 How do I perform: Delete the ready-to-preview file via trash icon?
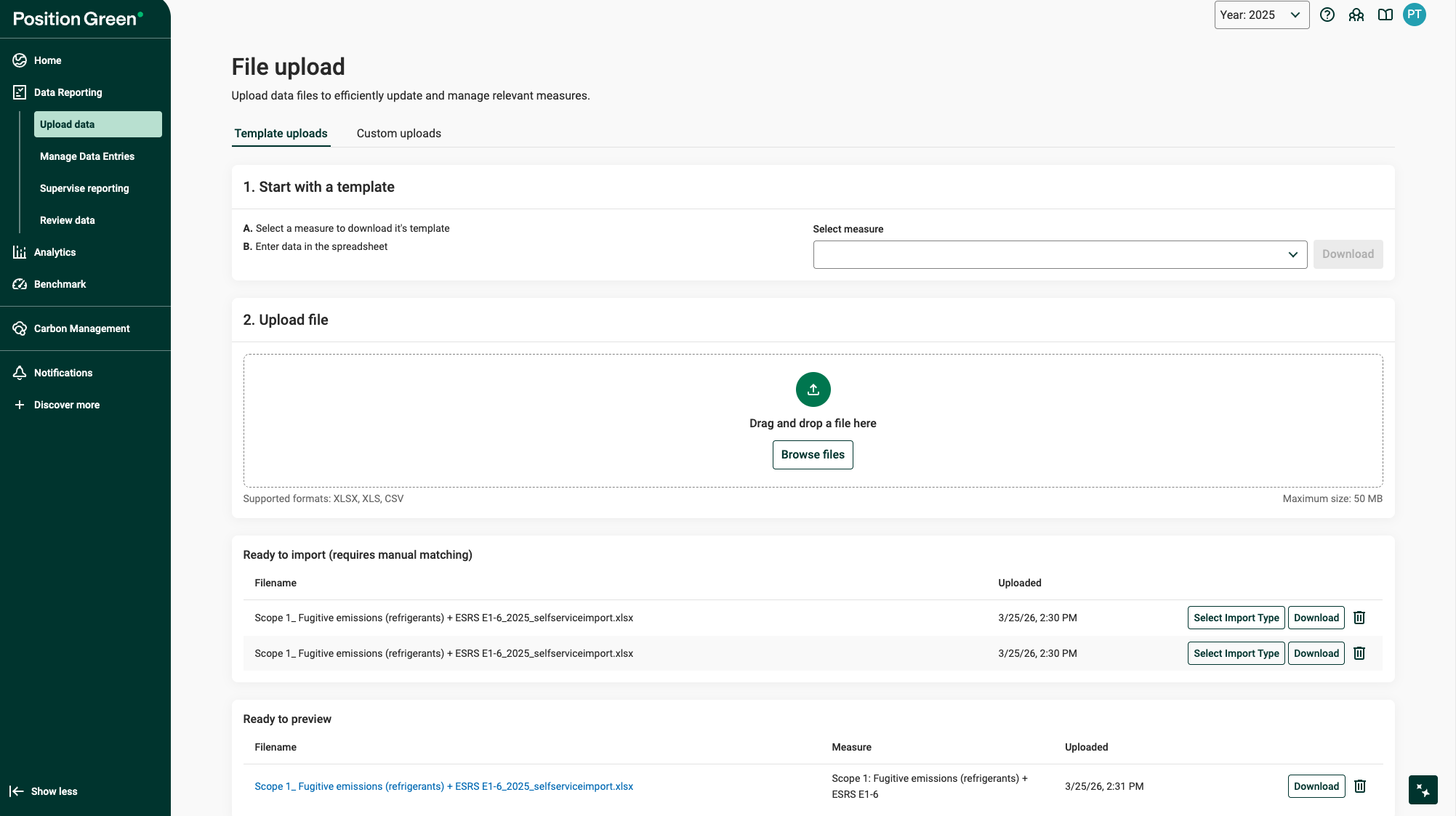click(x=1360, y=786)
